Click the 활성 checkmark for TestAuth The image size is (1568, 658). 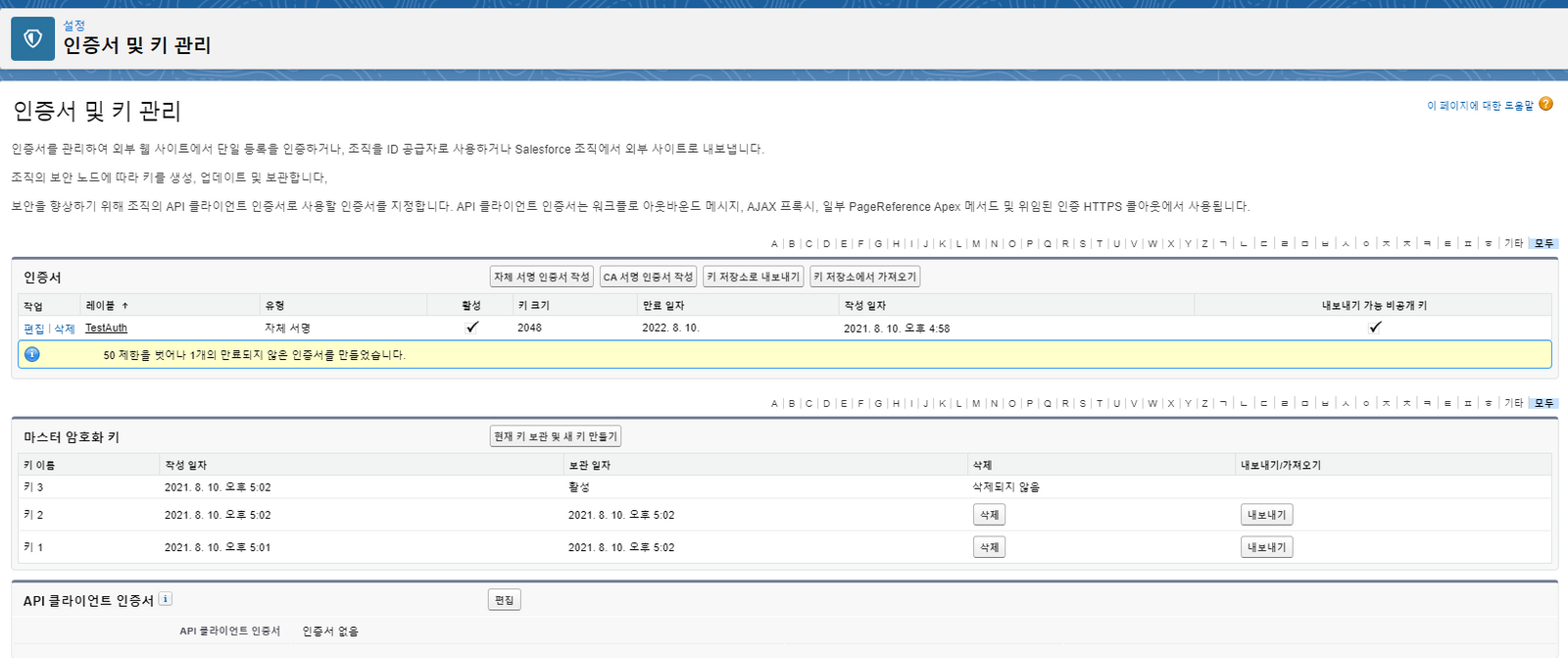click(471, 328)
